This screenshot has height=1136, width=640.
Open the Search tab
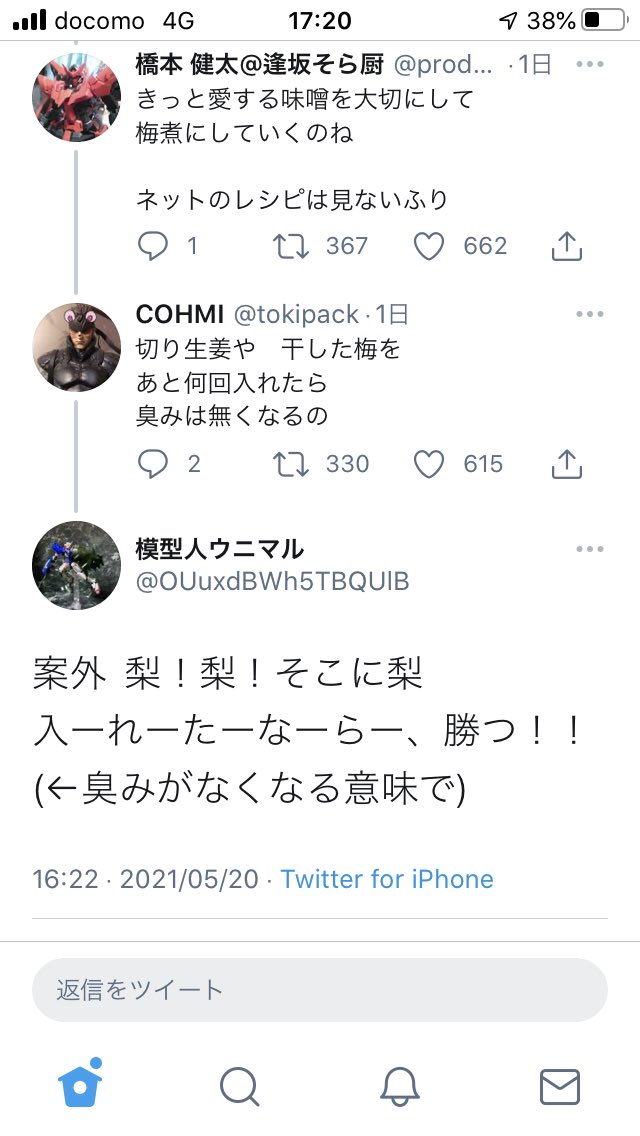[240, 1084]
